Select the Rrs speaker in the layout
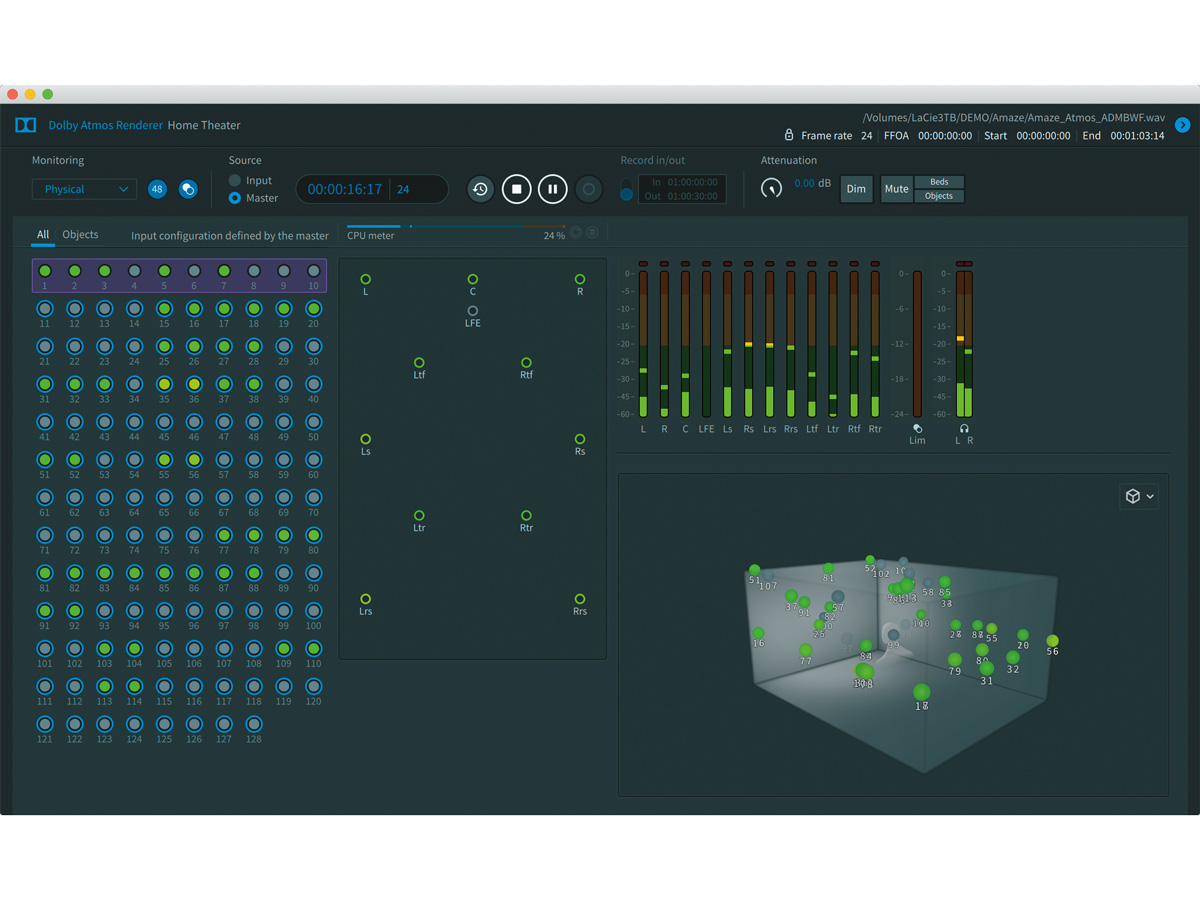This screenshot has height=900, width=1200. 580,599
